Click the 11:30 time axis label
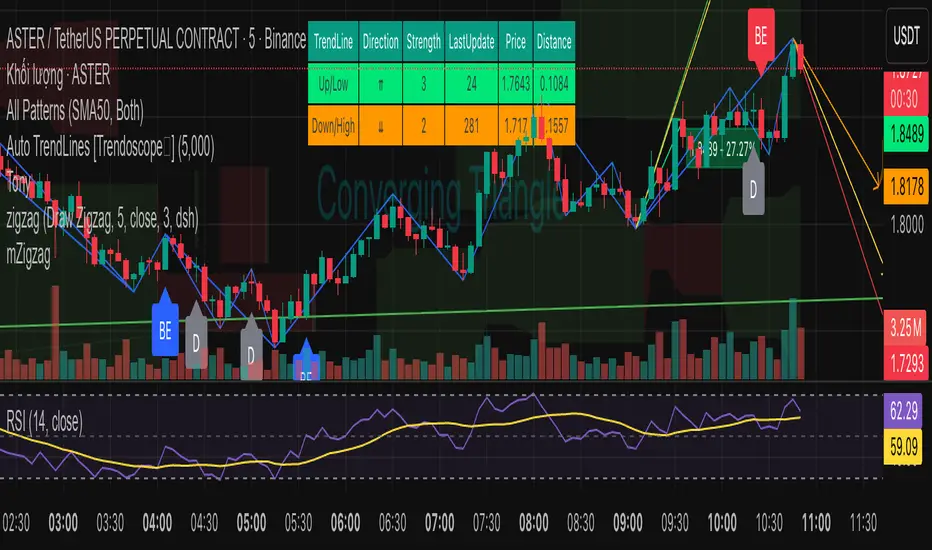932x550 pixels. click(863, 523)
